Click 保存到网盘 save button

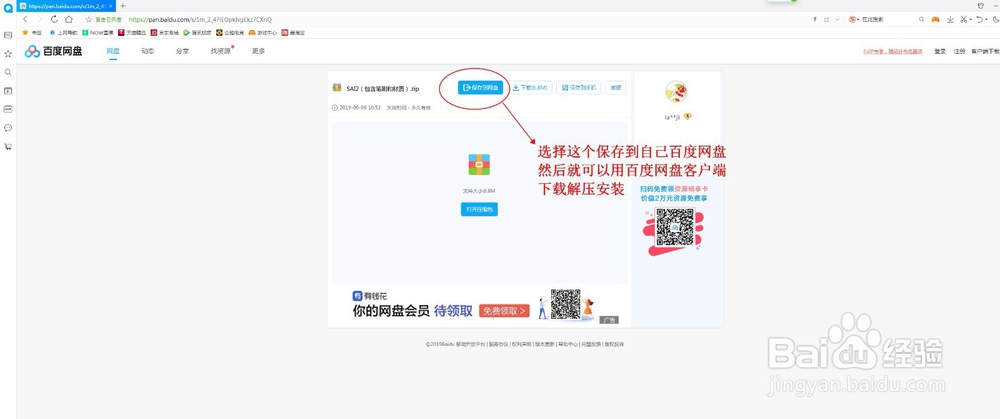481,87
